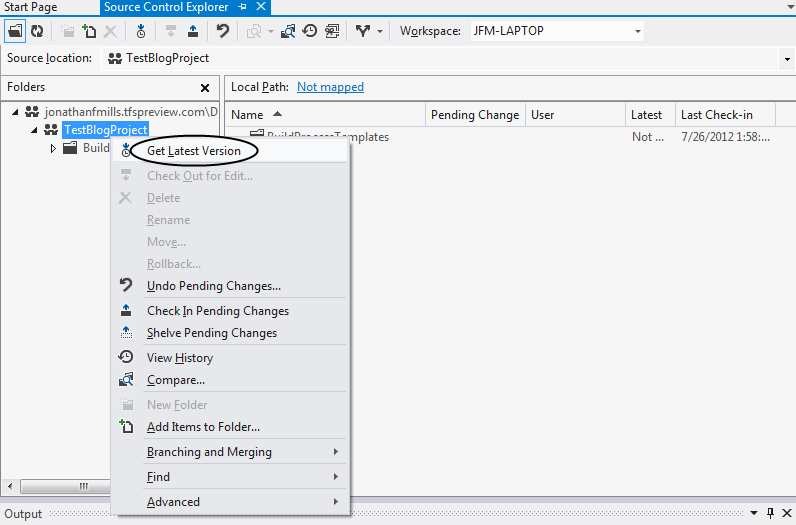Click the Undo Pending Changes toolbar icon
Image resolution: width=796 pixels, height=525 pixels.
point(222,31)
